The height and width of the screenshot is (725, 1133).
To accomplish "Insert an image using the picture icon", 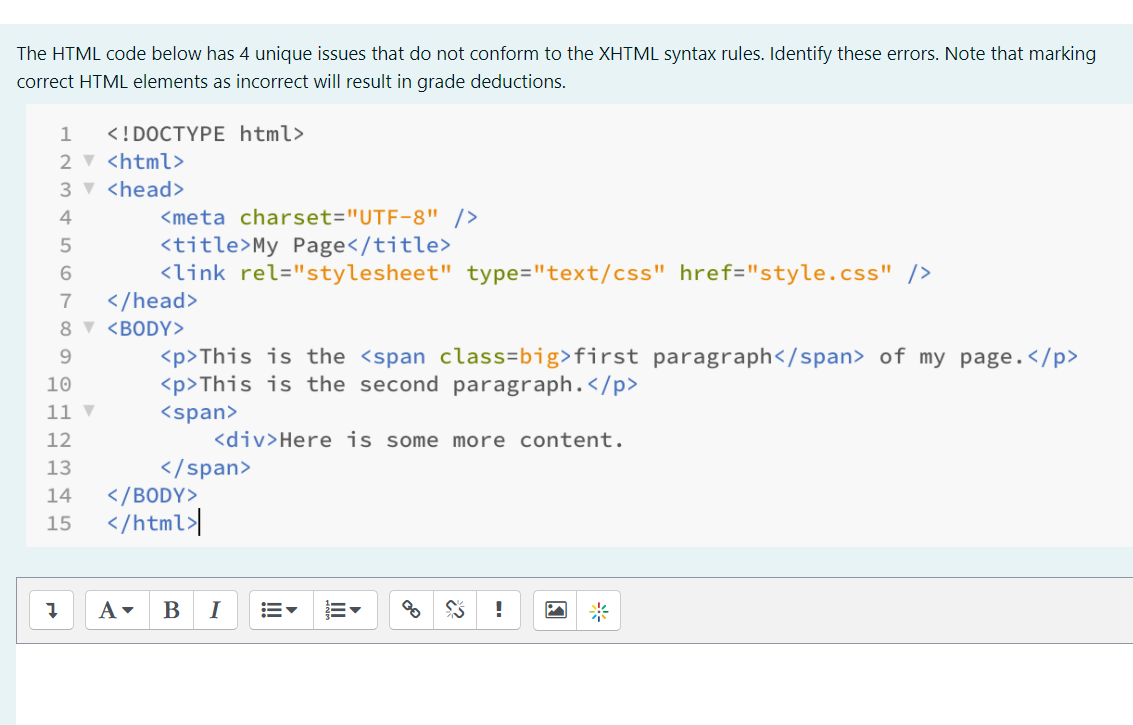I will click(x=555, y=610).
